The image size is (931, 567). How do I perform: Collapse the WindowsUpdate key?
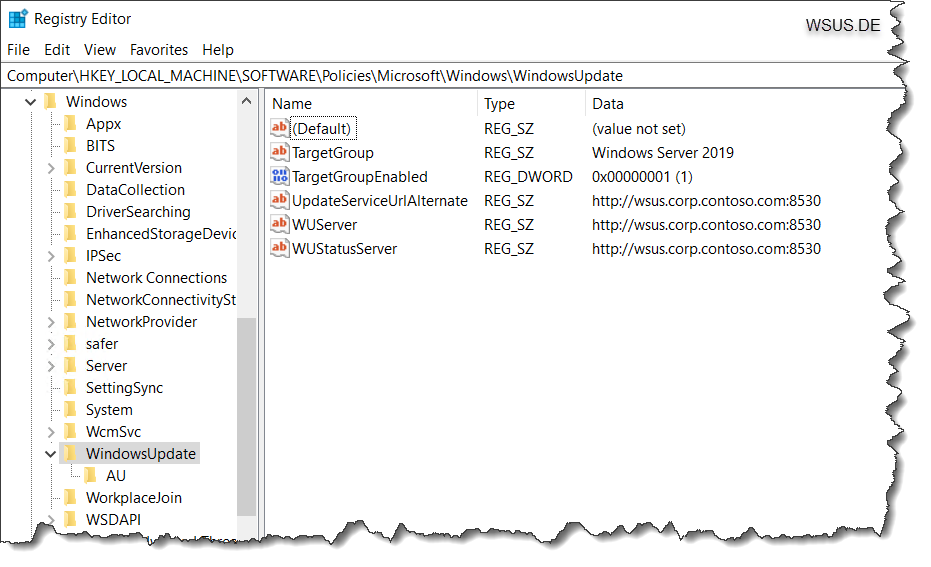click(x=50, y=454)
